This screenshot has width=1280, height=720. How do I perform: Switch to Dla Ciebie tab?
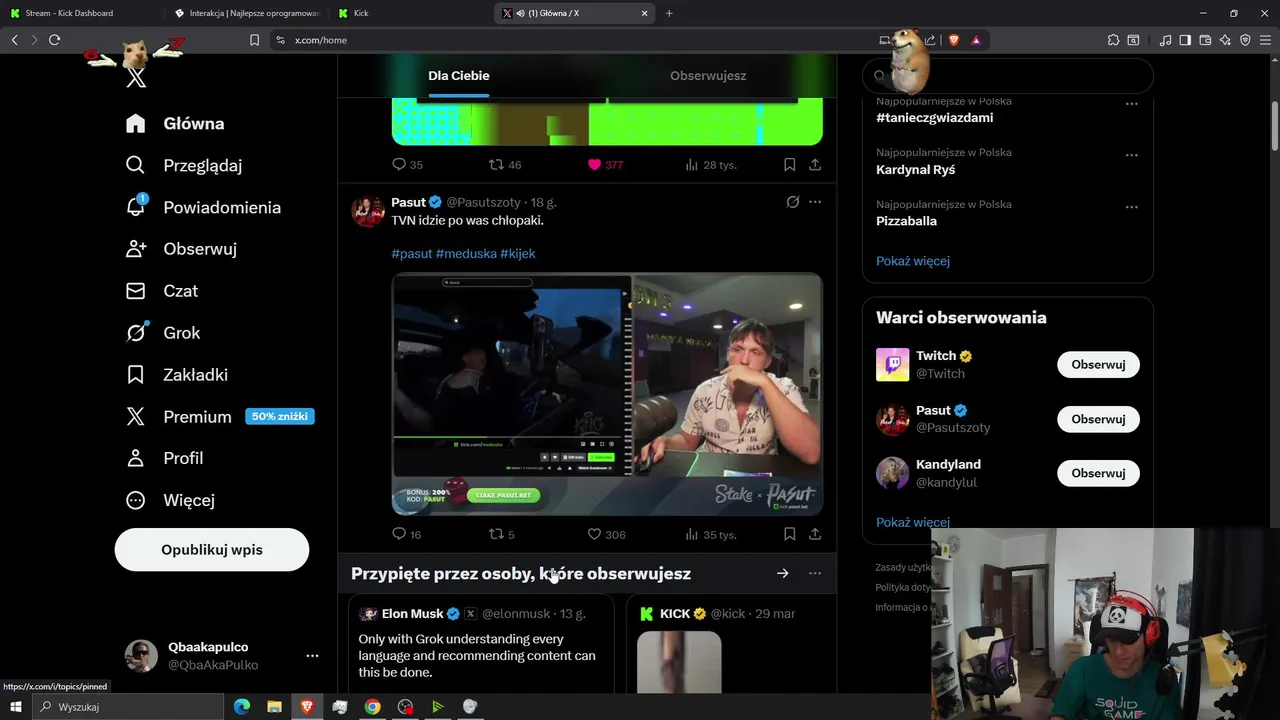point(459,76)
